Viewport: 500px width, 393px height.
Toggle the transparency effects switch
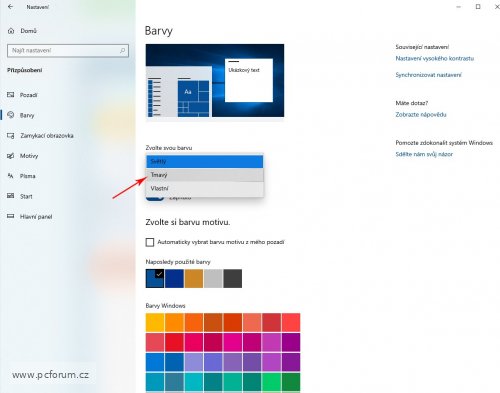(x=155, y=198)
